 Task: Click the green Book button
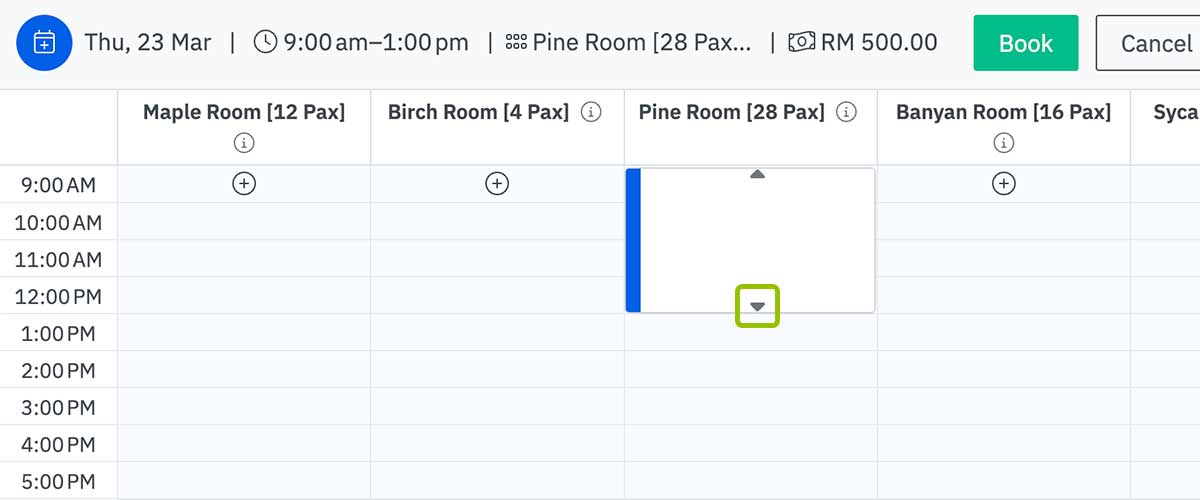(1026, 43)
